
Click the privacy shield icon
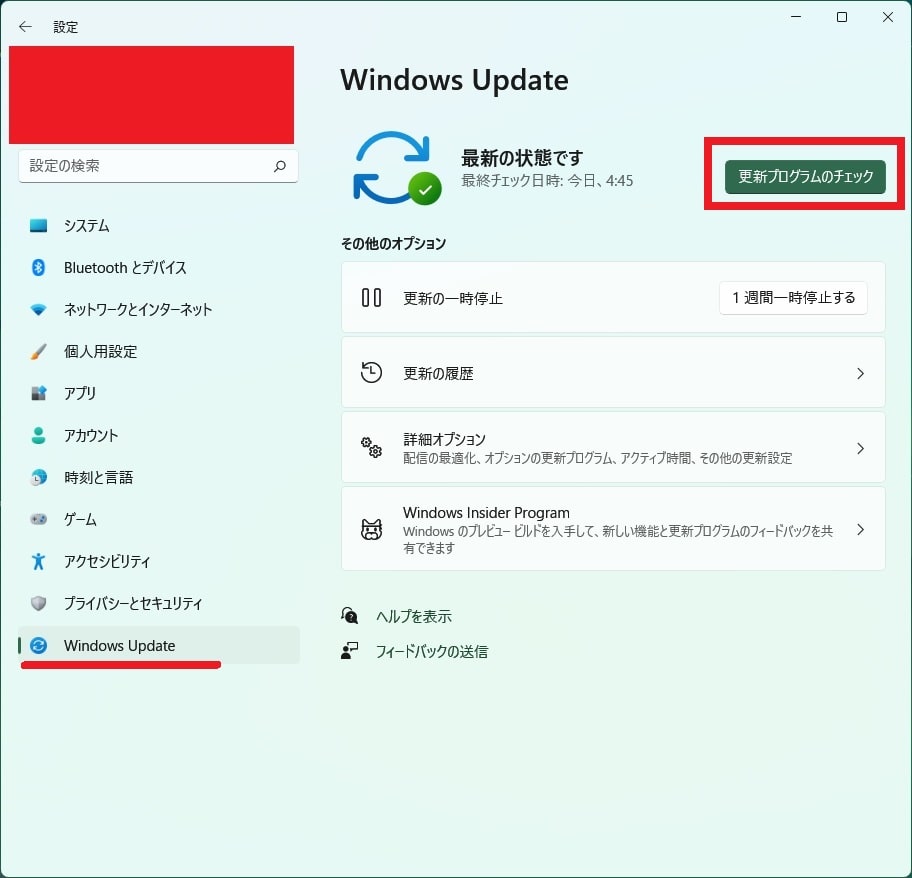38,603
